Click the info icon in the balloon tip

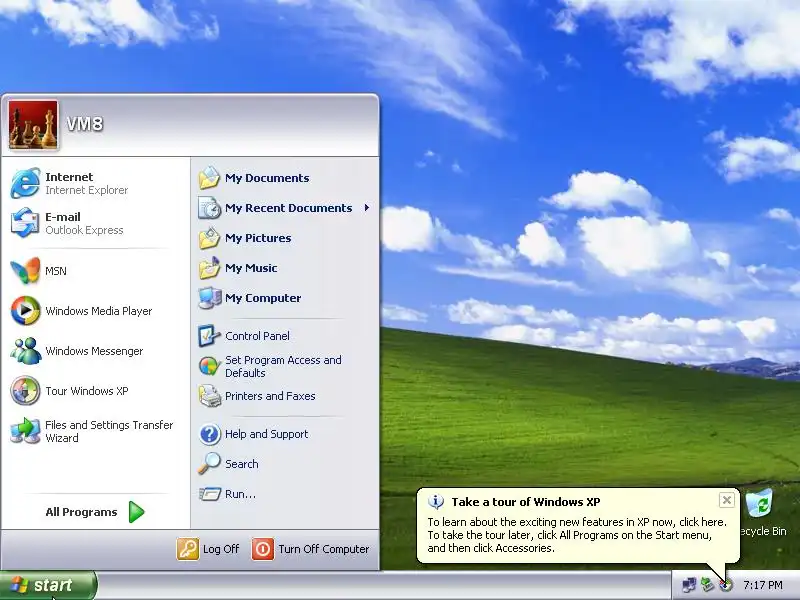(436, 502)
